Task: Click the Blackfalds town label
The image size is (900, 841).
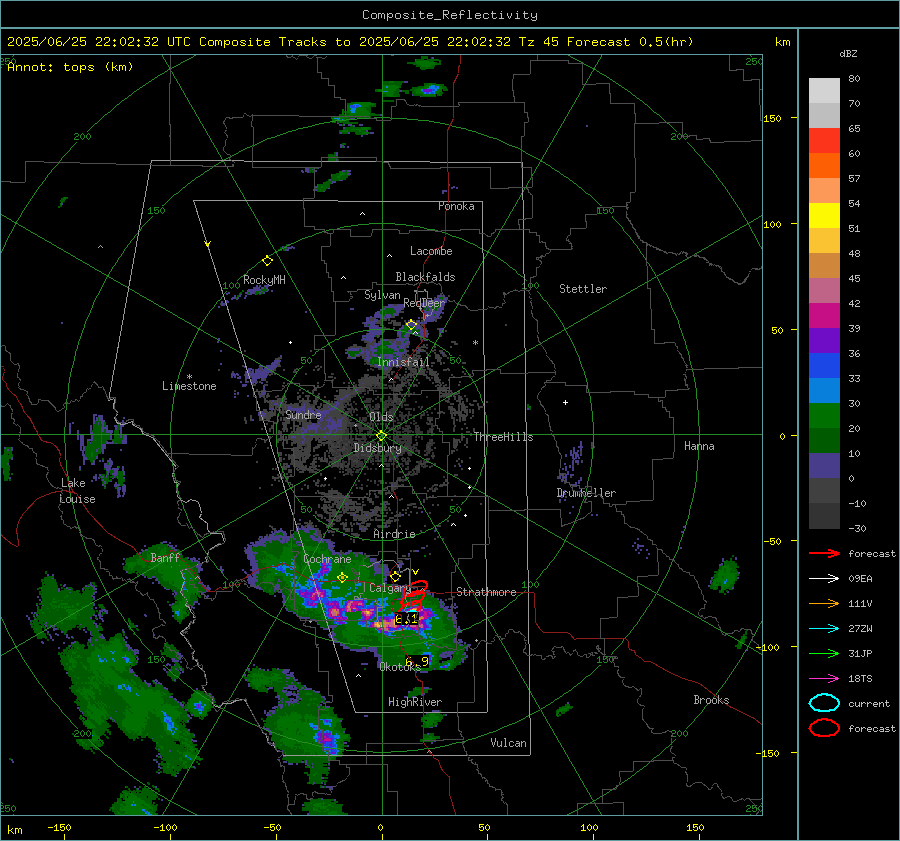Action: click(425, 277)
